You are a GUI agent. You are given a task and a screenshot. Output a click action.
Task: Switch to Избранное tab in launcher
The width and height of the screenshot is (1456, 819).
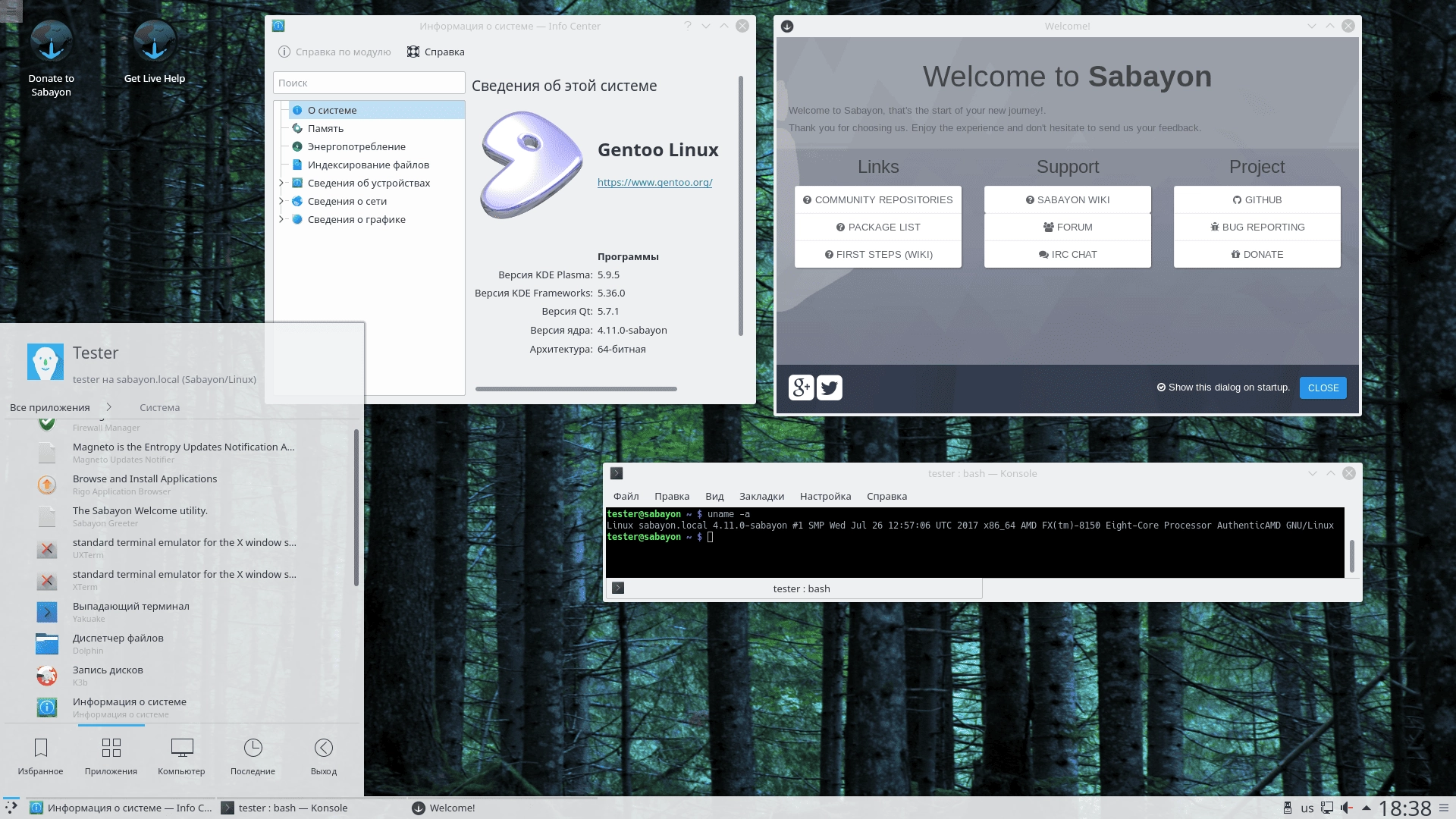pyautogui.click(x=41, y=757)
